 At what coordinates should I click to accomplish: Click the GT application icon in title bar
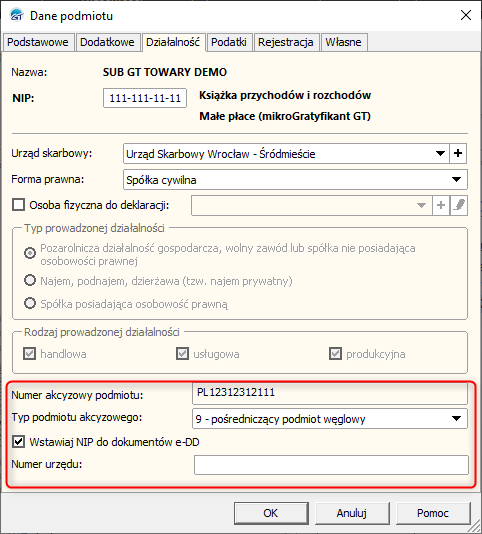coord(17,16)
